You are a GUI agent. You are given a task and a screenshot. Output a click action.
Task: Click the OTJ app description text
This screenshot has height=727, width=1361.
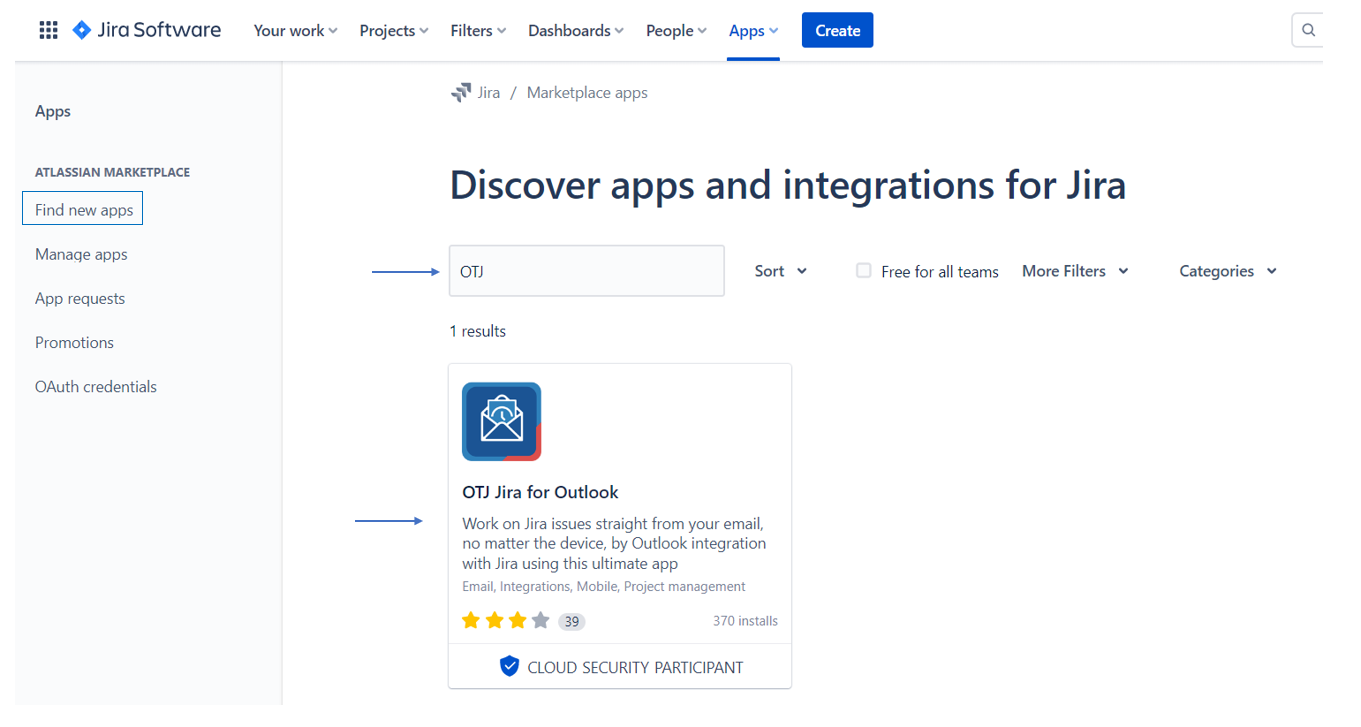click(614, 543)
